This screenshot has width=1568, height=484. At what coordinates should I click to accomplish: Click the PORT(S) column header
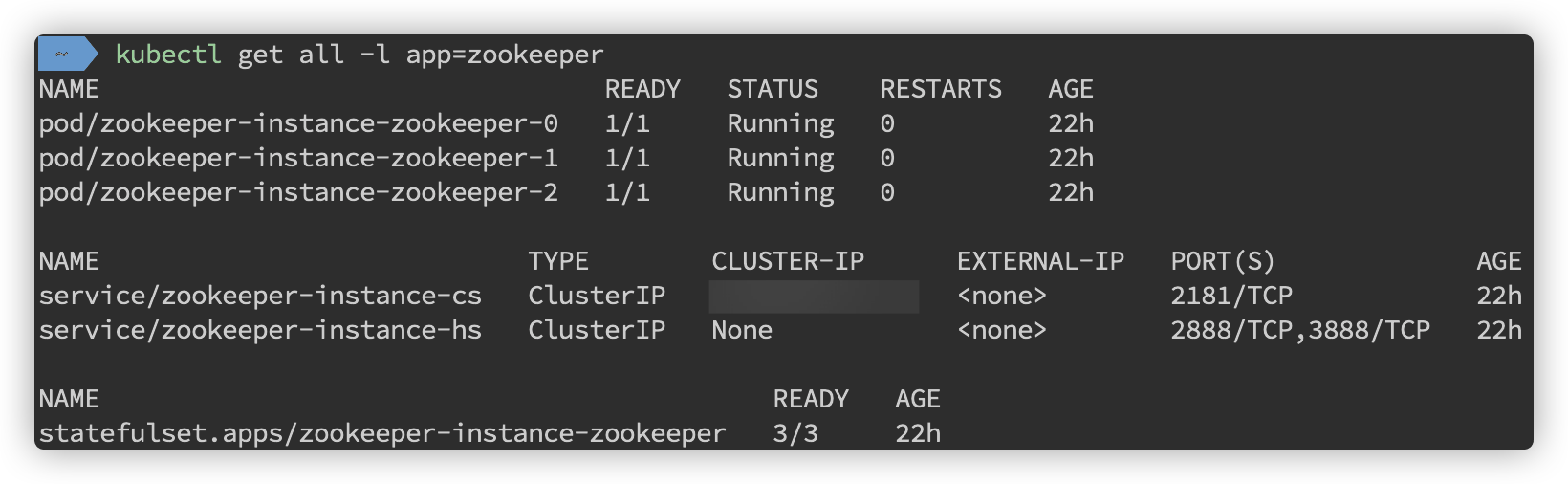click(x=1223, y=261)
